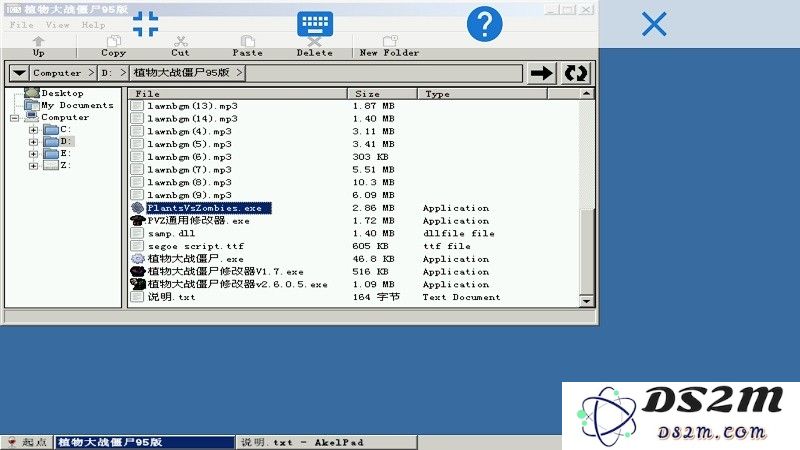This screenshot has width=800, height=450.
Task: Switch to 植物大战僵尸95版 taskbar window
Action: (144, 442)
